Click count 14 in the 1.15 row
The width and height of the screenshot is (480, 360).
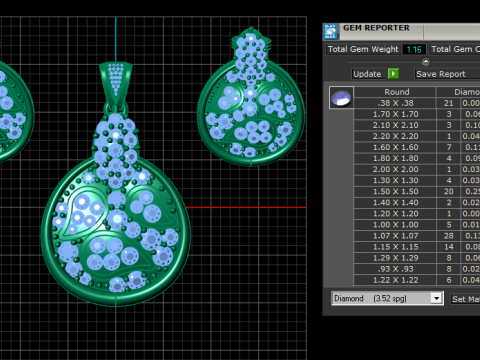point(449,247)
